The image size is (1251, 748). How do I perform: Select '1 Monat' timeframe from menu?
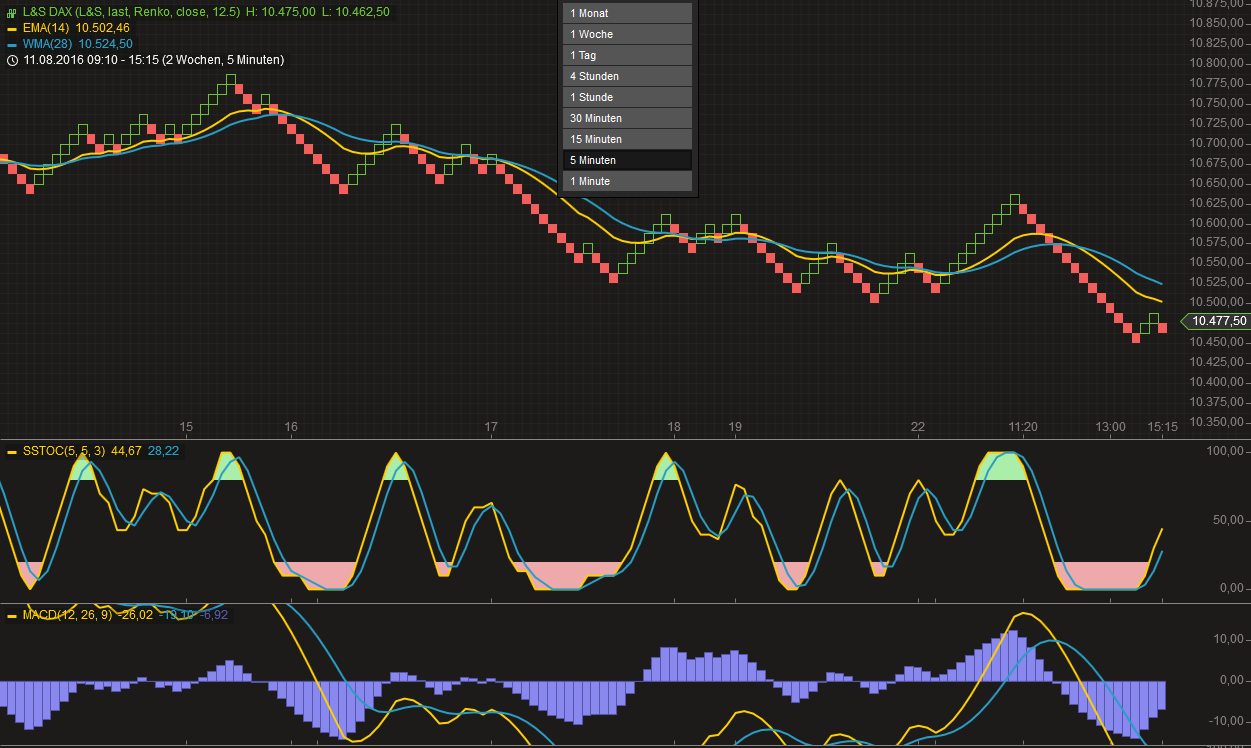(627, 13)
